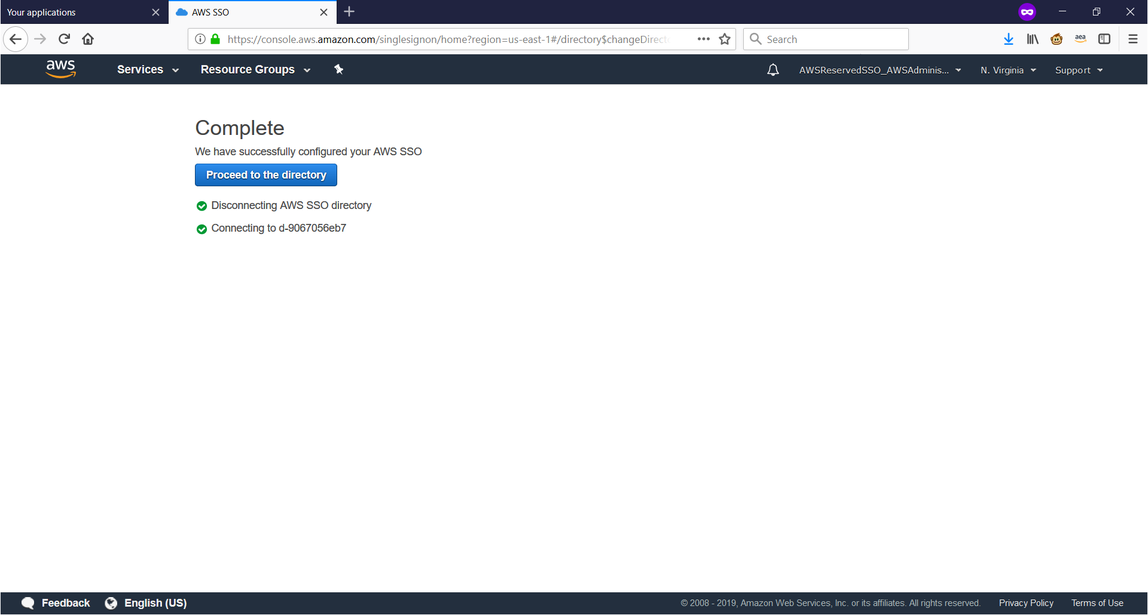
Task: Open a new tab with the plus icon
Action: click(x=349, y=12)
